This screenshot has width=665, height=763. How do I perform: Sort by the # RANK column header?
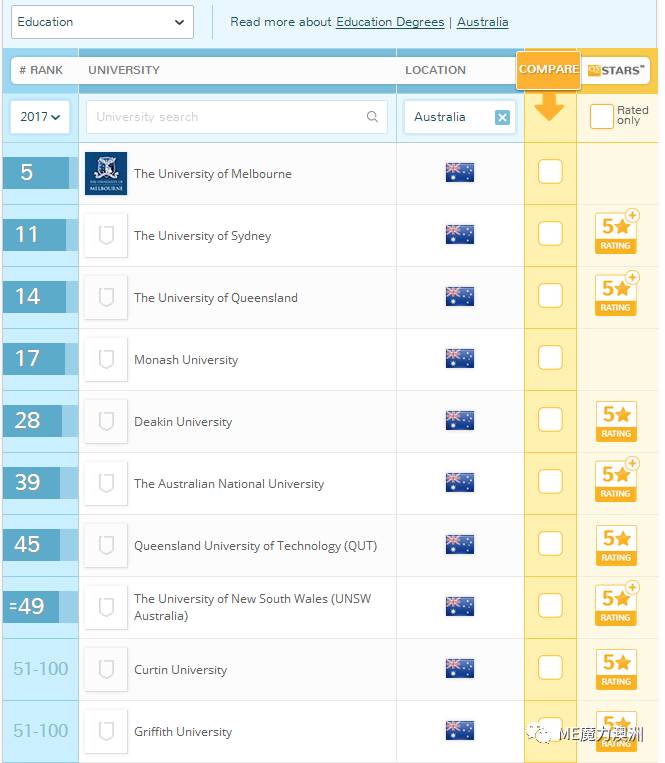pos(41,70)
